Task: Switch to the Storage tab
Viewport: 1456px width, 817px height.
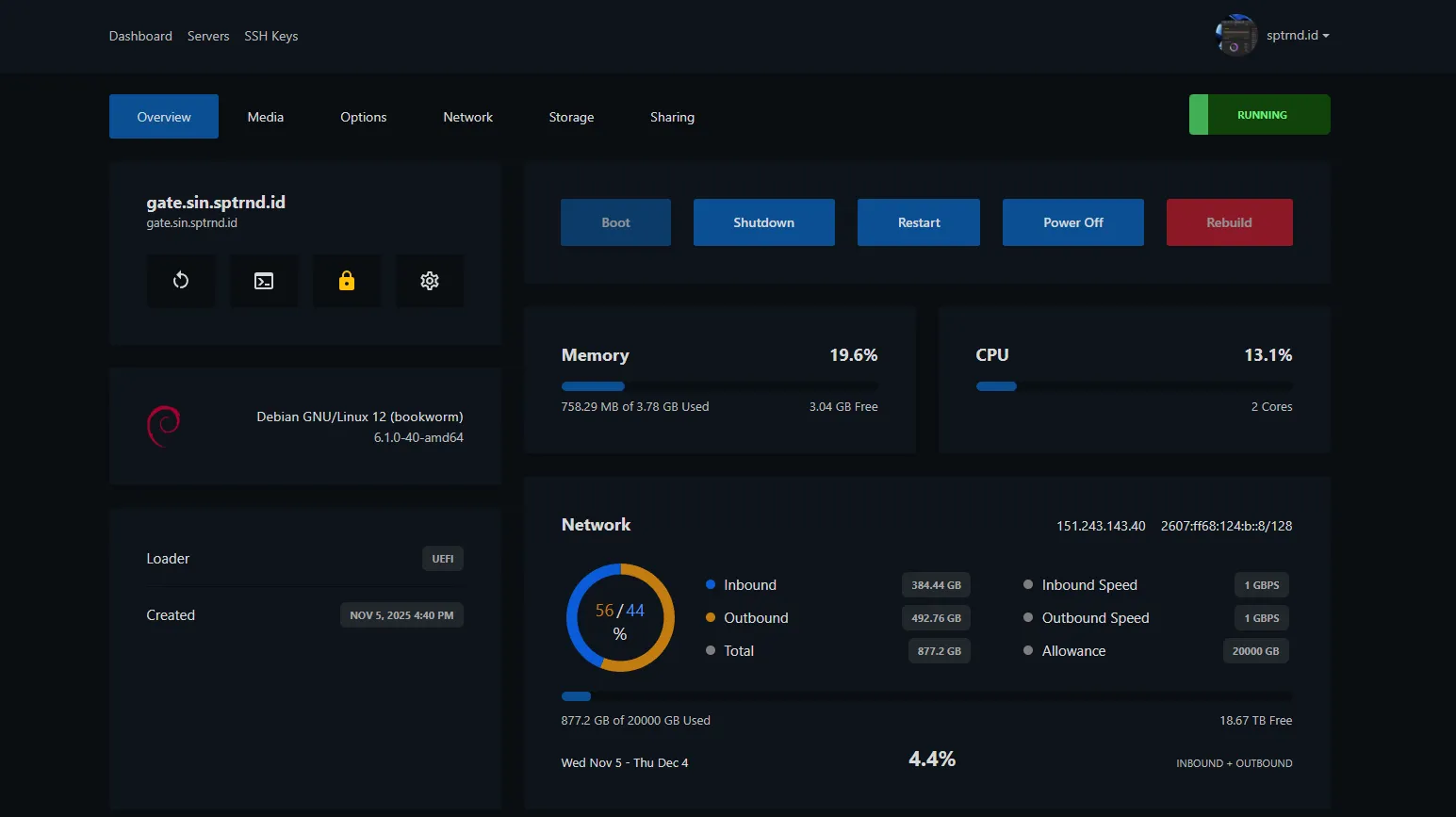Action: tap(571, 117)
